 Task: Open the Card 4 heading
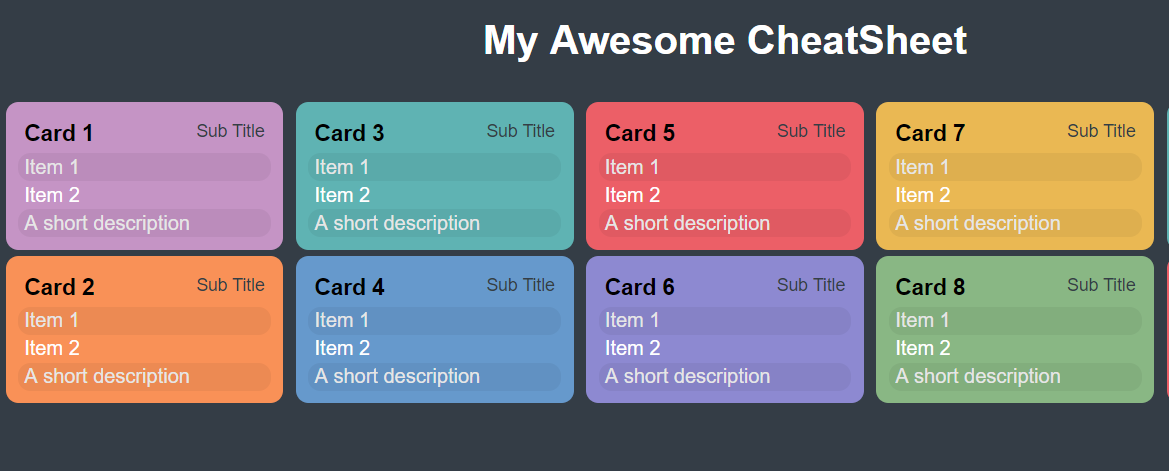pos(349,287)
